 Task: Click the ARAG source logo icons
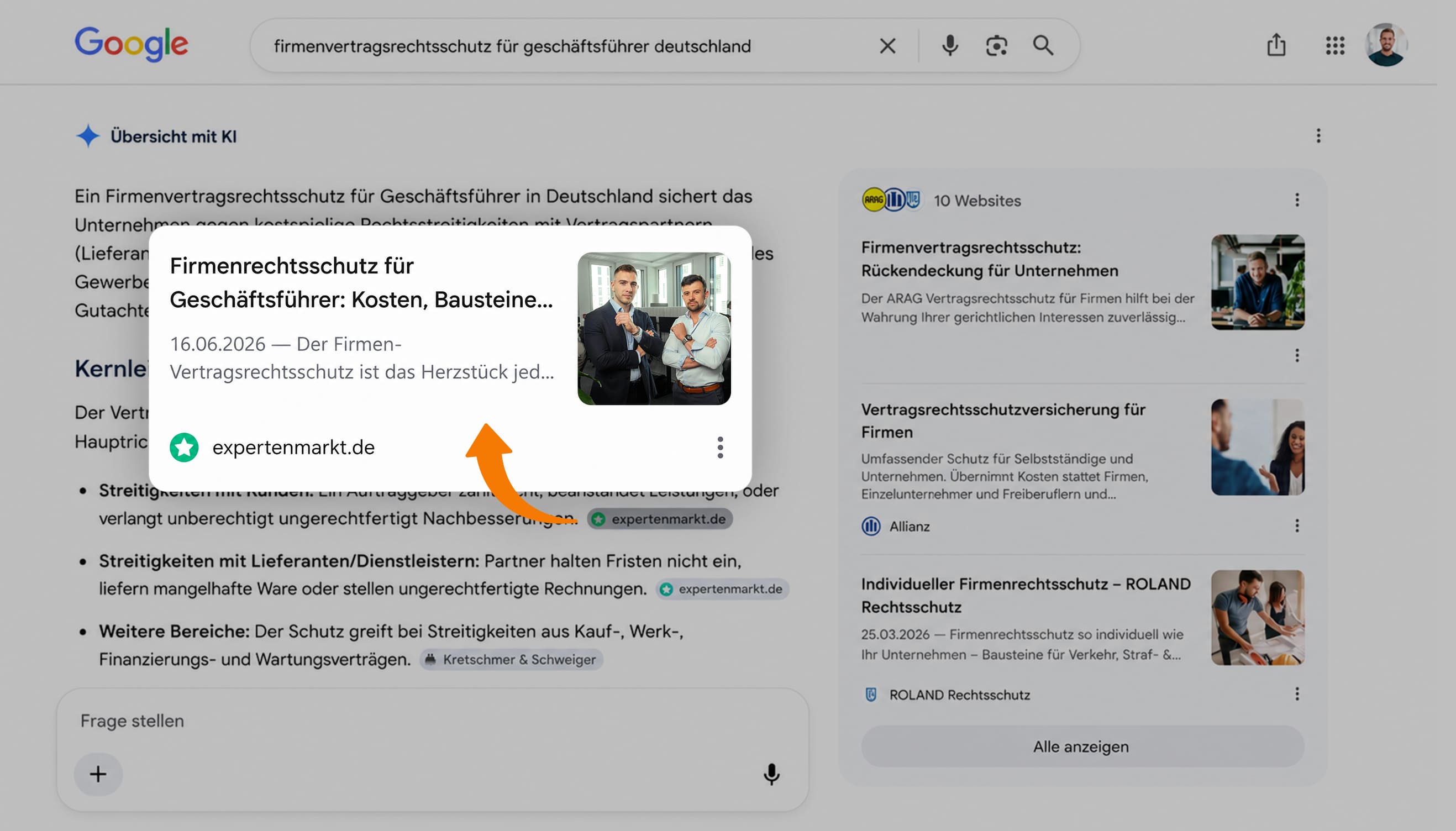click(891, 200)
